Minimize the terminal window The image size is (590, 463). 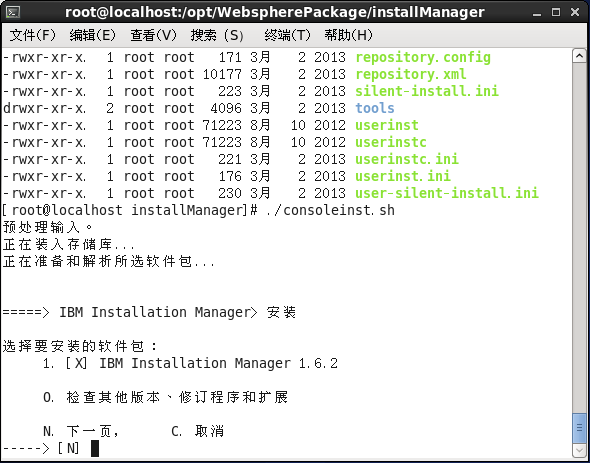[x=537, y=13]
